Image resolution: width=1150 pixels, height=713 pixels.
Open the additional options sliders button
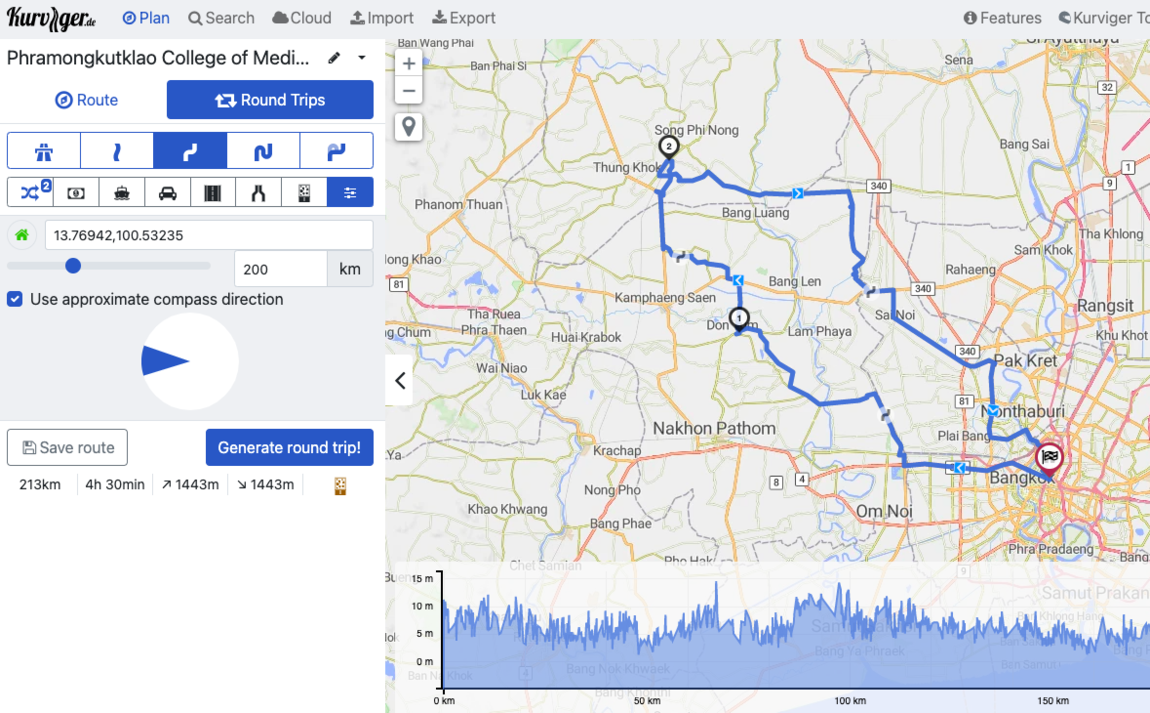pyautogui.click(x=350, y=193)
